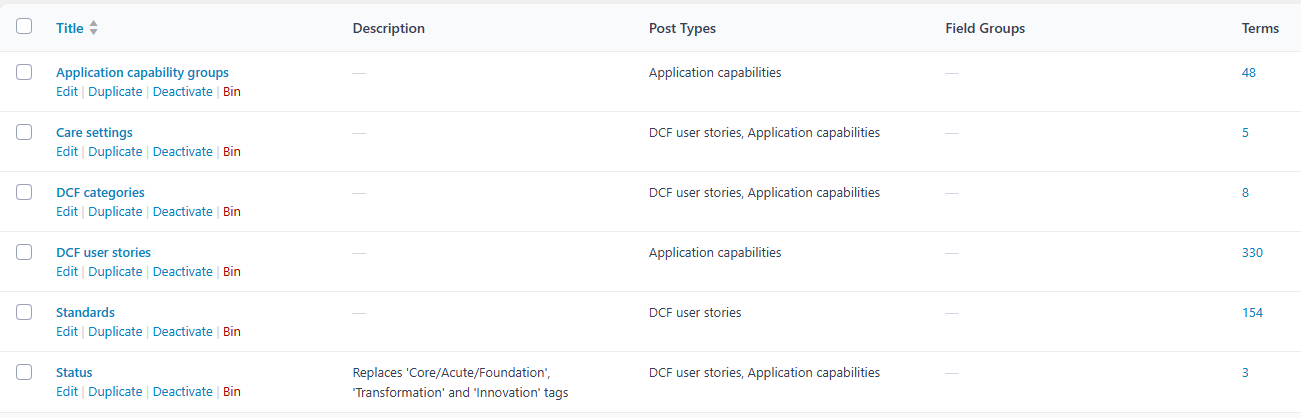Select the Application capability groups row checkbox
1301x418 pixels.
pos(24,72)
